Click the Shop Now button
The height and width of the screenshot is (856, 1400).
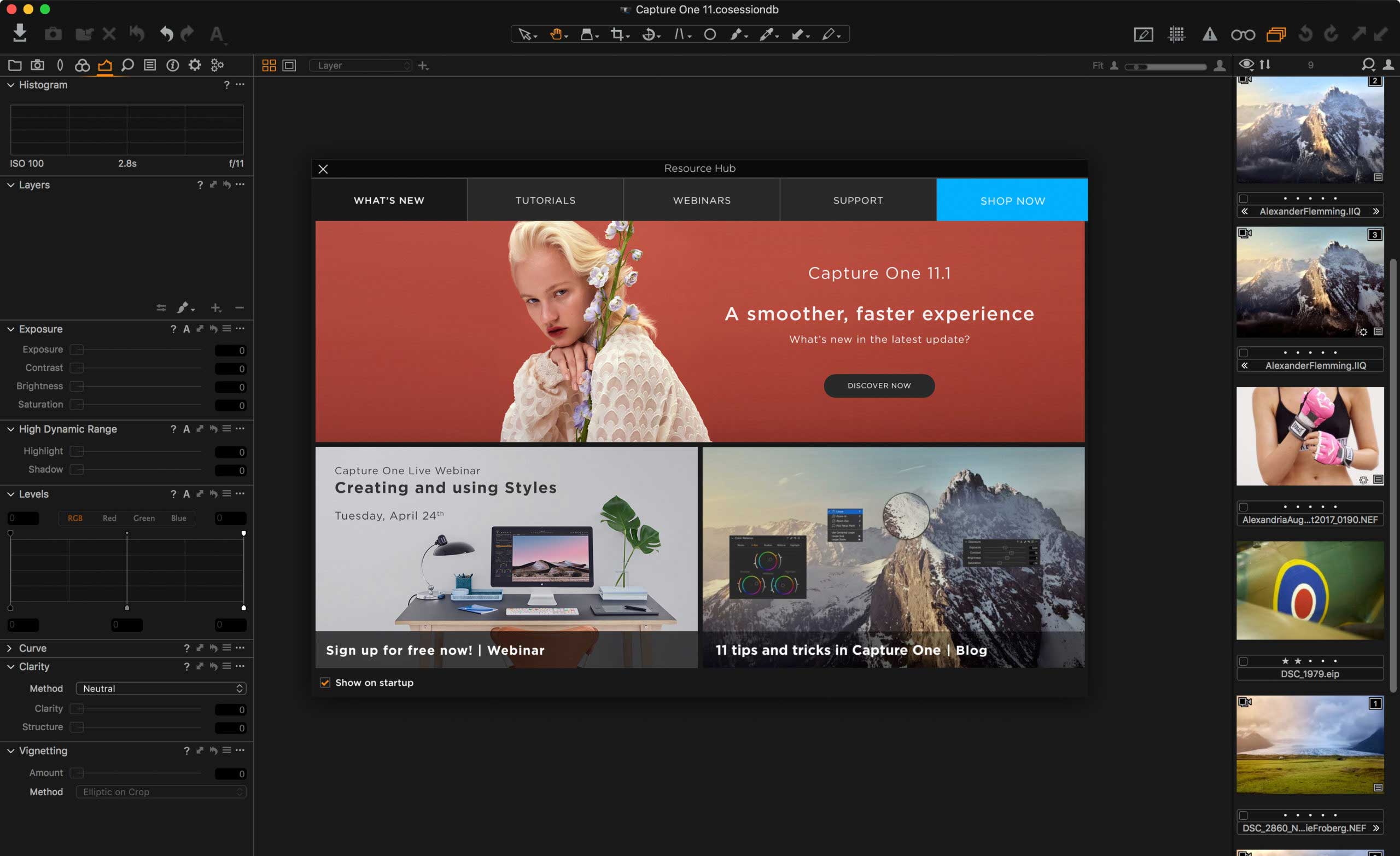click(1012, 200)
